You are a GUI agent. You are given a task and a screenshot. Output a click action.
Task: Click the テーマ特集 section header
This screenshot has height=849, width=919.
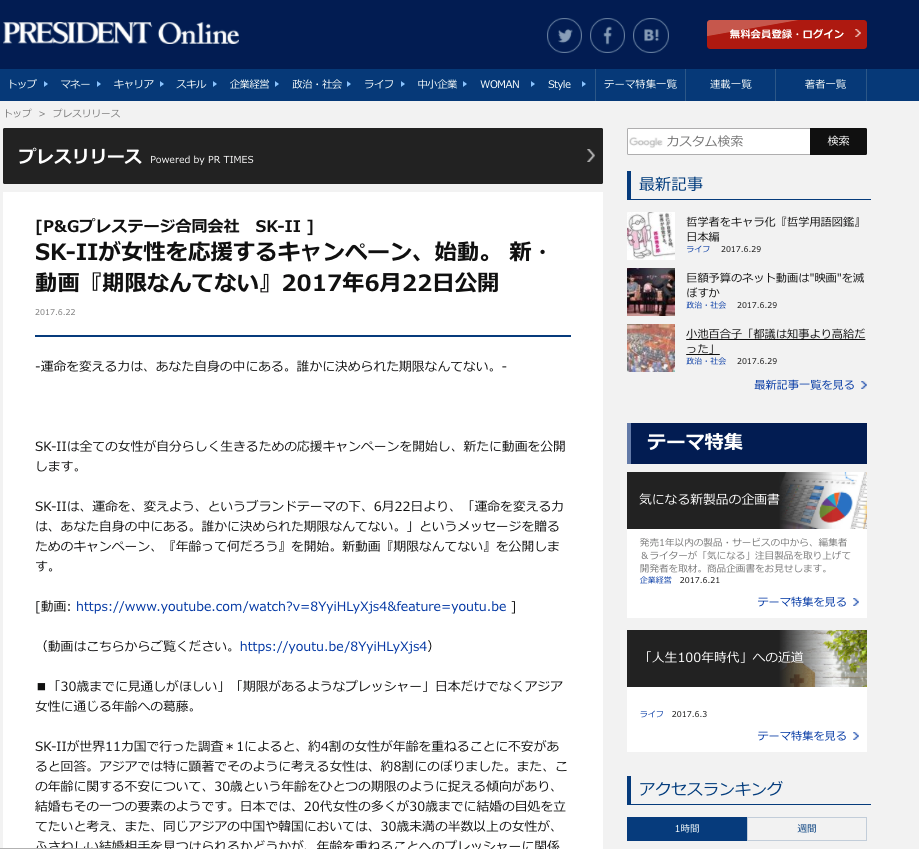(x=747, y=443)
